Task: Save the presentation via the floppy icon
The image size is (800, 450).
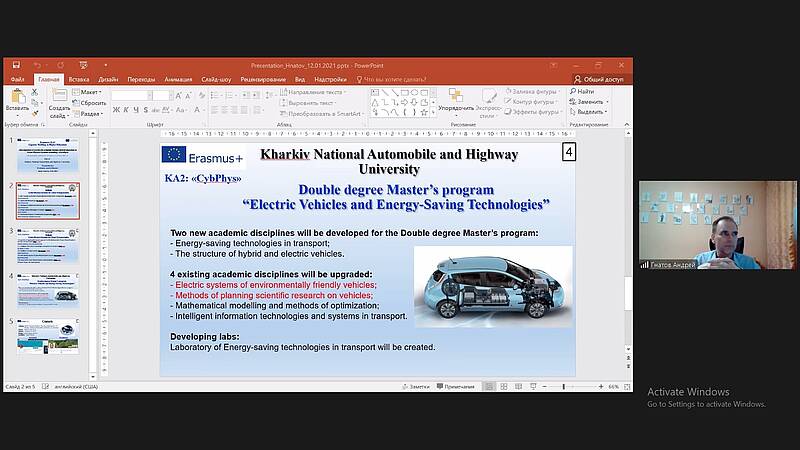Action: coord(16,65)
